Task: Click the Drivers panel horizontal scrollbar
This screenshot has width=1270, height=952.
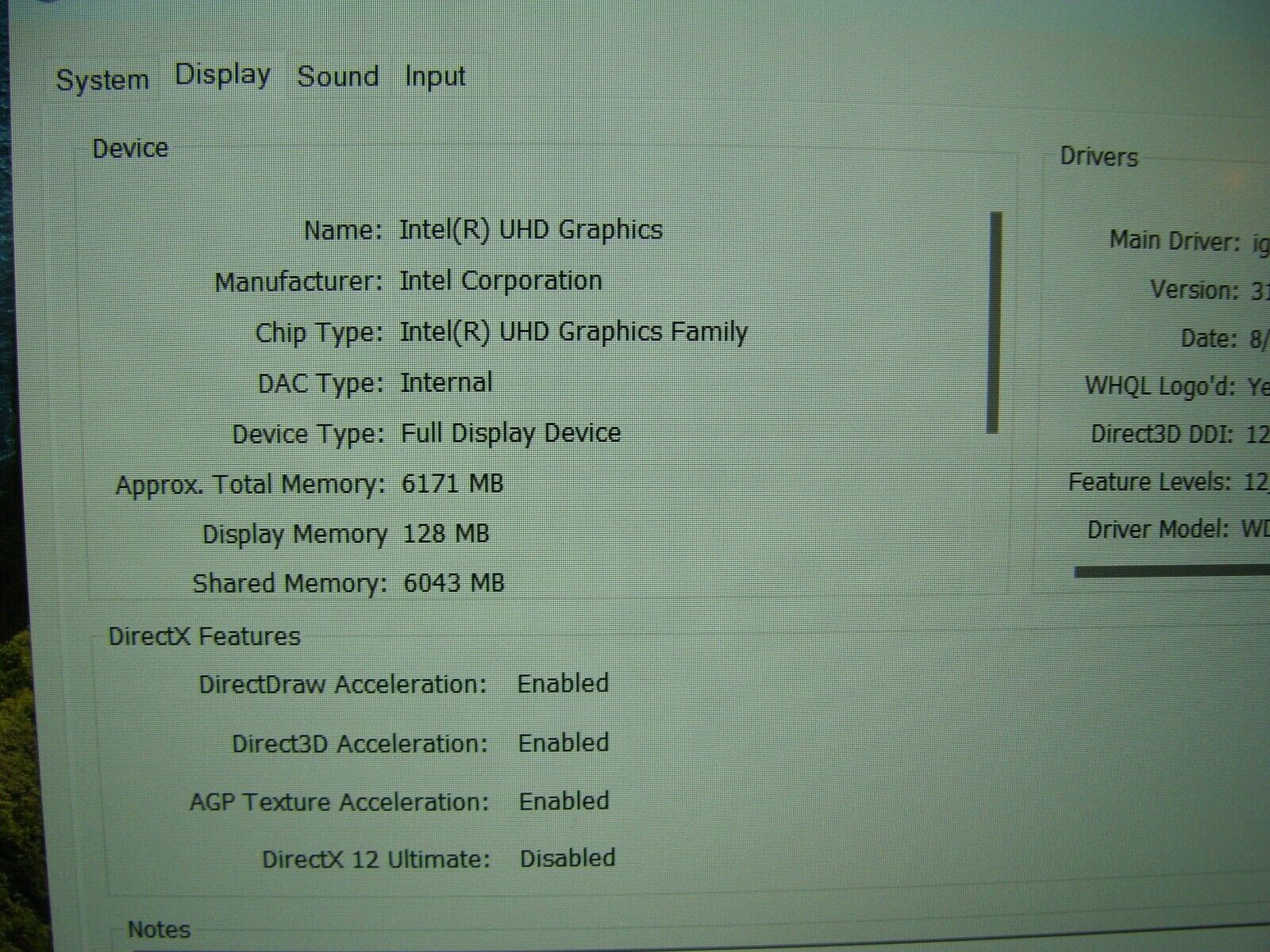Action: click(x=1172, y=572)
